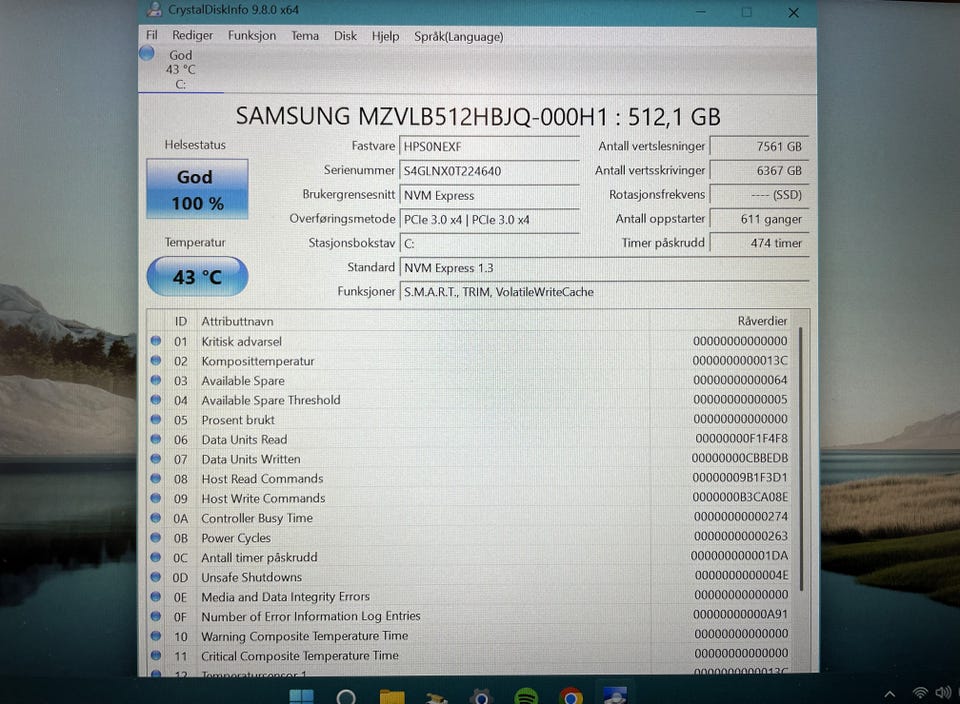Image resolution: width=960 pixels, height=704 pixels.
Task: Select the Unsafe Shutdowns attribute name
Action: [x=252, y=577]
